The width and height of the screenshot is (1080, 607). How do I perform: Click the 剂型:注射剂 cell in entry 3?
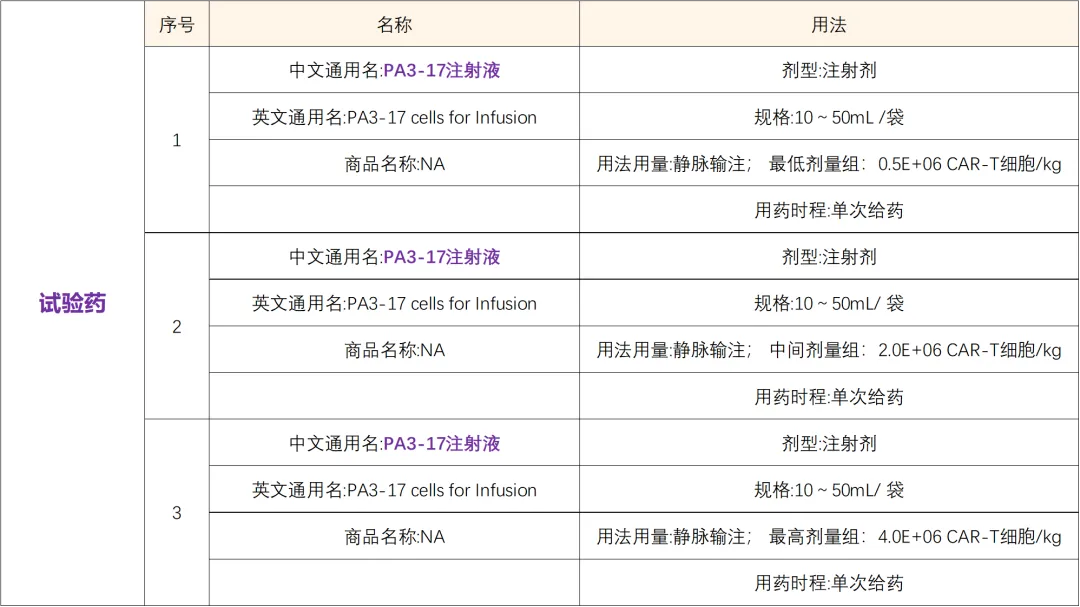click(x=829, y=444)
